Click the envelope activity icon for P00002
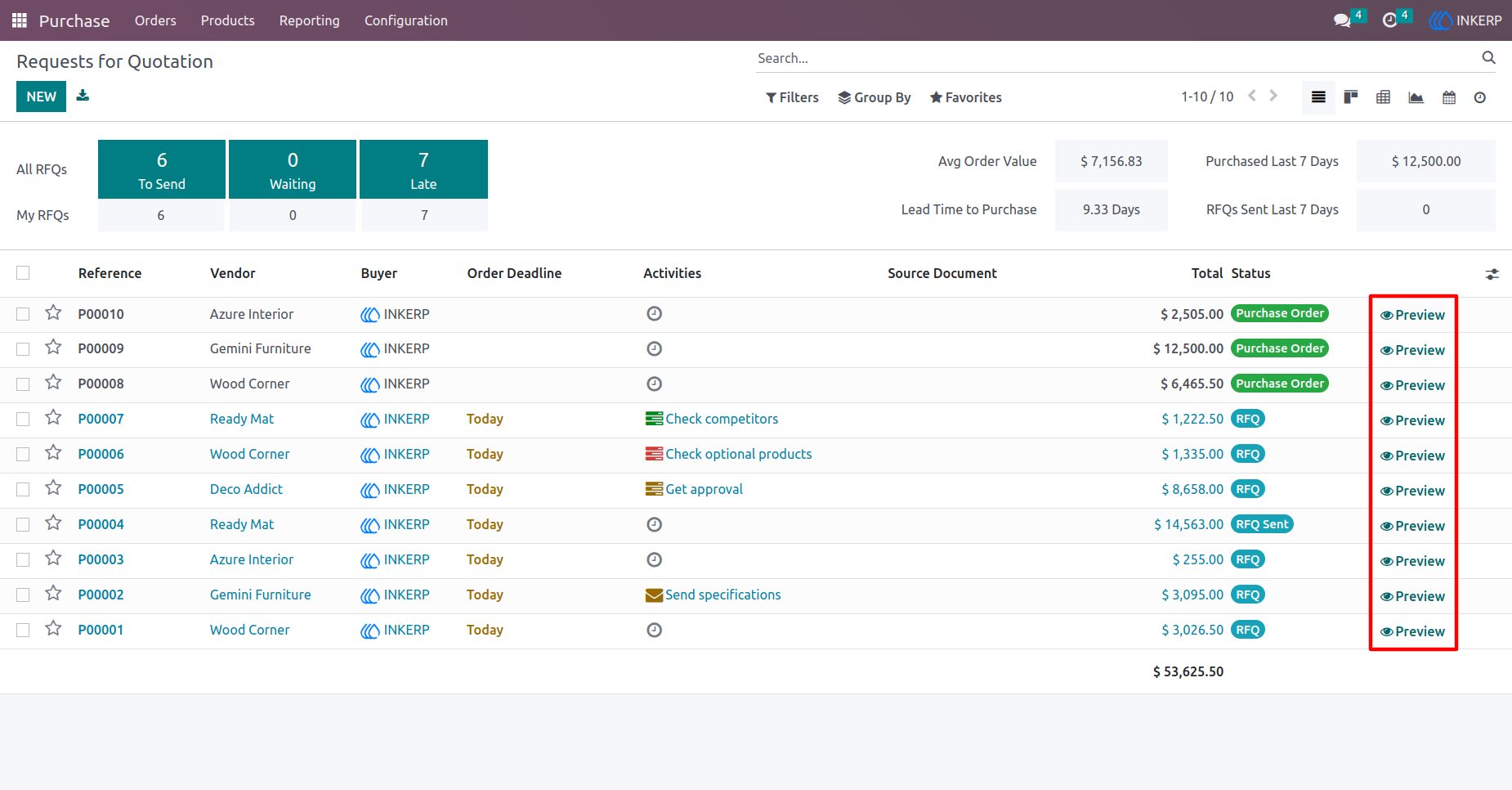Image resolution: width=1512 pixels, height=790 pixels. (654, 595)
